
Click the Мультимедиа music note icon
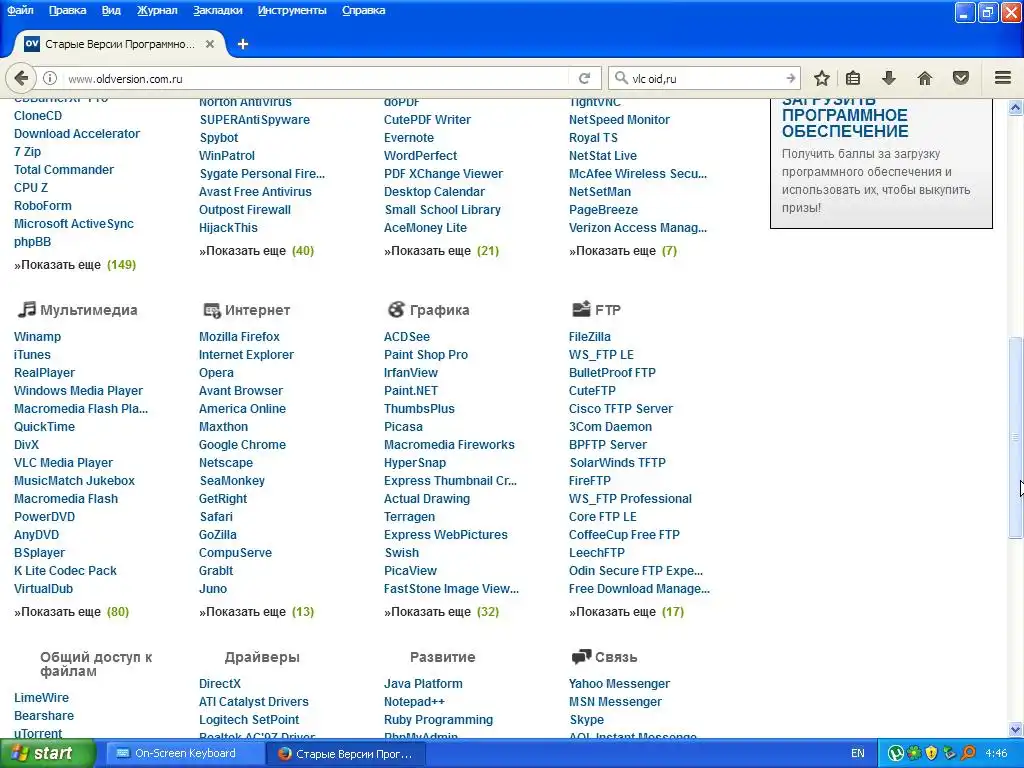click(26, 310)
